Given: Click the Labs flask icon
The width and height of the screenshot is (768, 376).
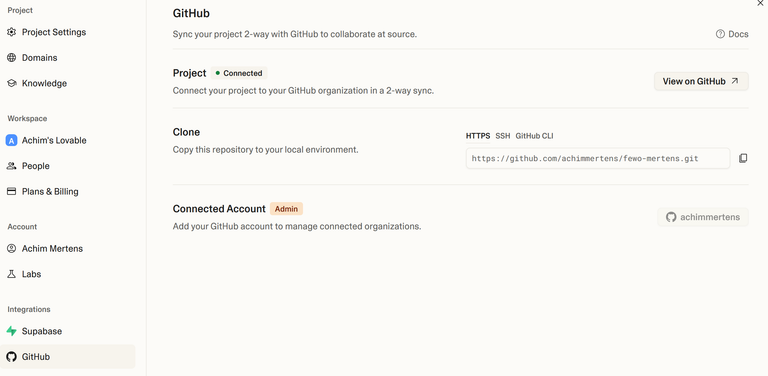Looking at the screenshot, I should coord(11,274).
